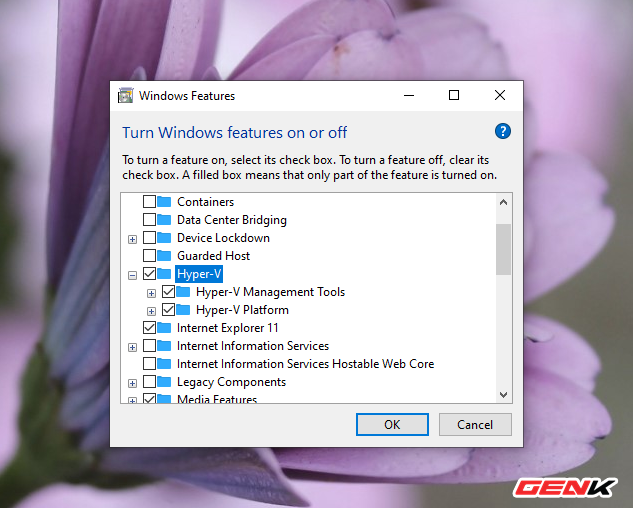Click the Guarded Host folder icon
The height and width of the screenshot is (508, 633).
click(x=164, y=255)
